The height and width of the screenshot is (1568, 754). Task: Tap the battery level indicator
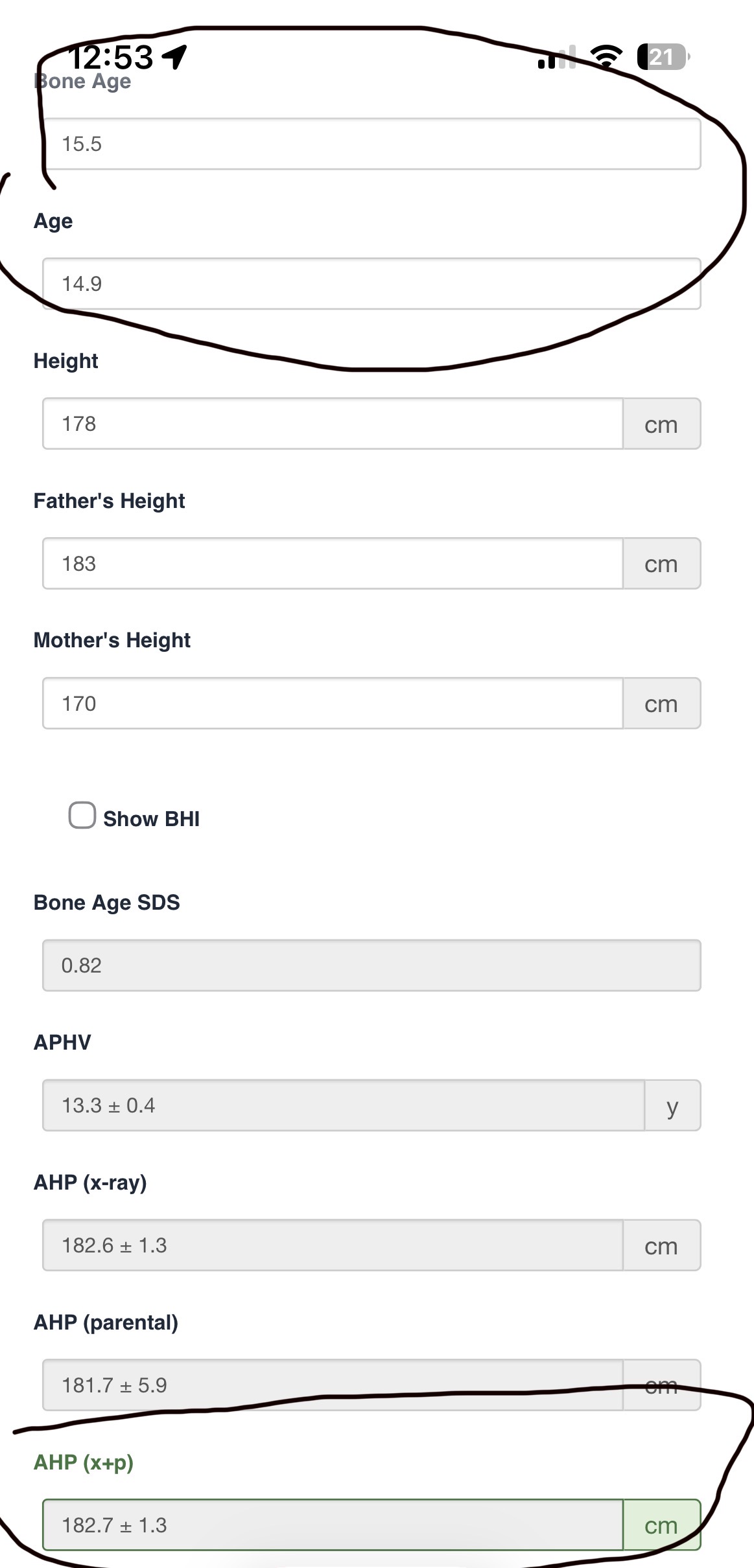click(664, 57)
